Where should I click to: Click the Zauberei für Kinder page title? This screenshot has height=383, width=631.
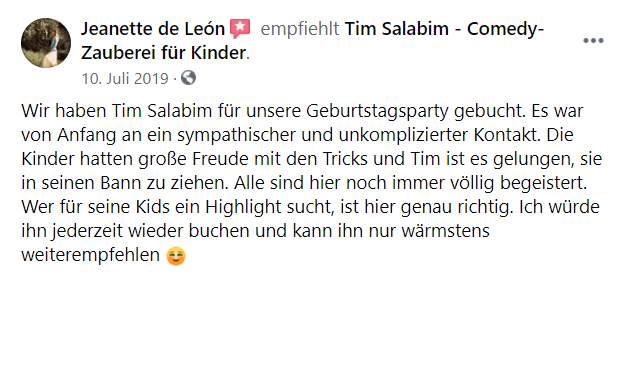pos(163,53)
